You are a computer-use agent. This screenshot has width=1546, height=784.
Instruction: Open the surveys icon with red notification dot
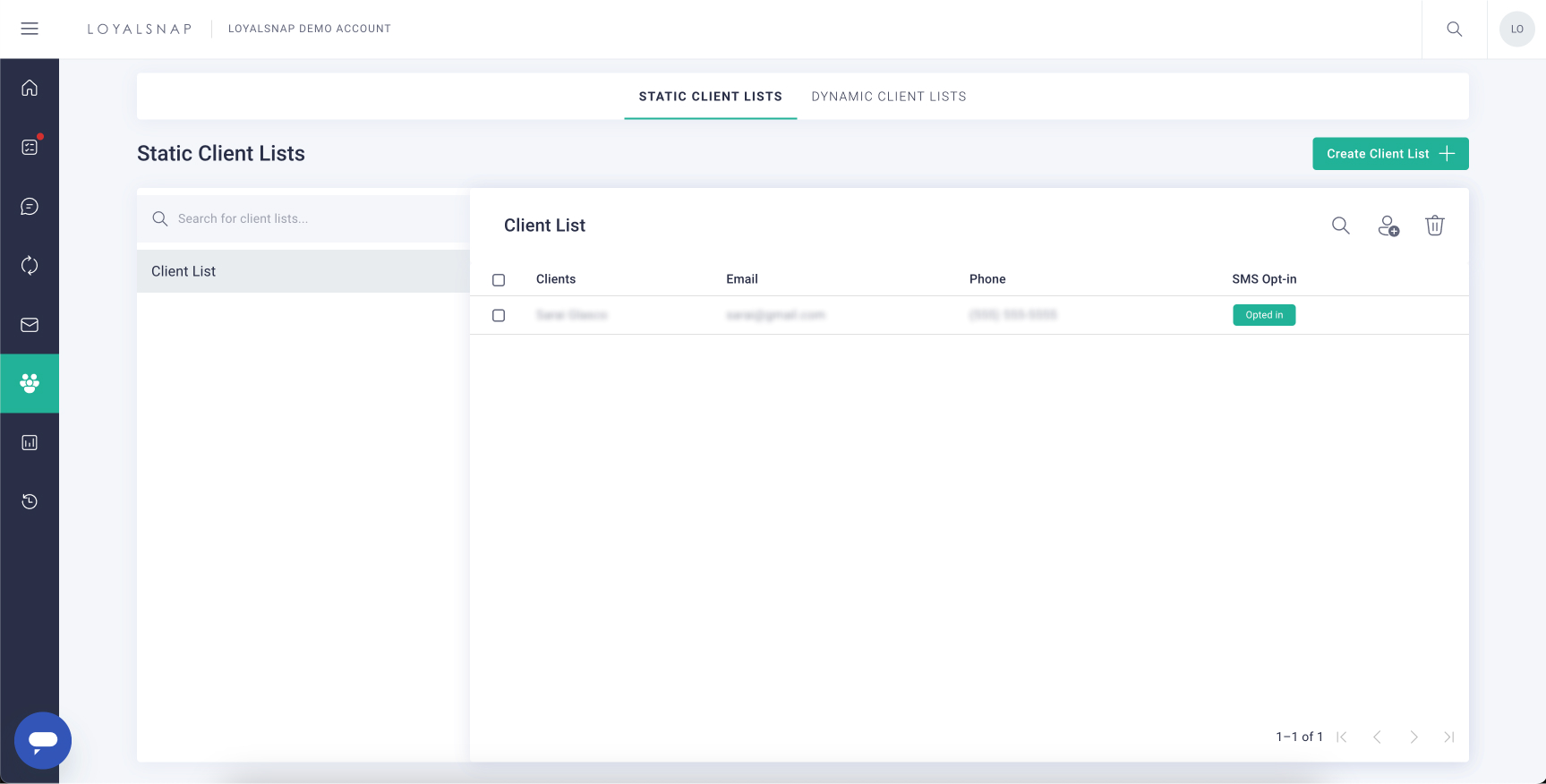tap(30, 147)
